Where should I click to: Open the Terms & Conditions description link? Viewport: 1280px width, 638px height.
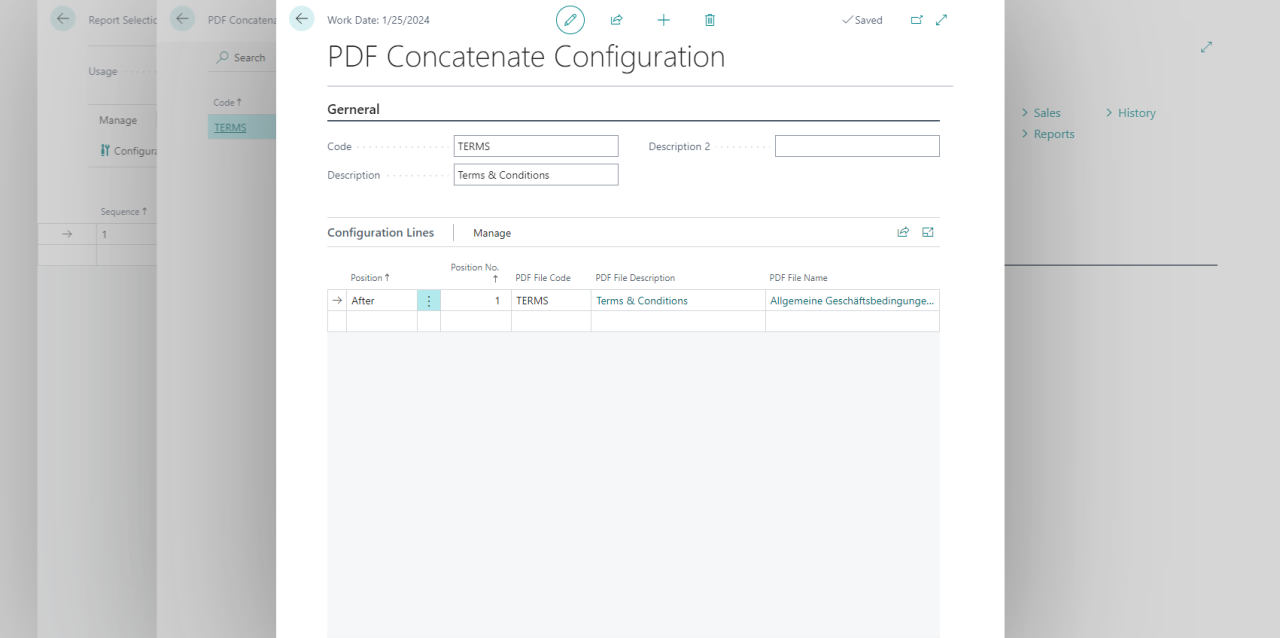642,300
